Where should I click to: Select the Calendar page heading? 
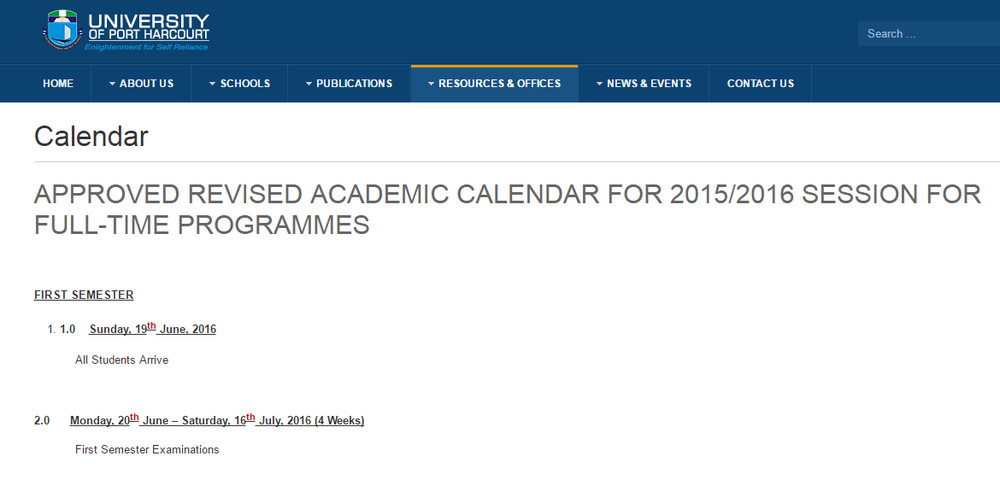pyautogui.click(x=91, y=136)
